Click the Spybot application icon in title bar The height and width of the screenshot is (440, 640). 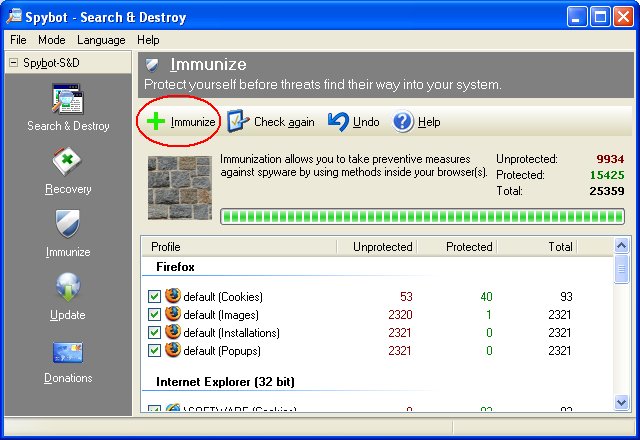tap(14, 16)
